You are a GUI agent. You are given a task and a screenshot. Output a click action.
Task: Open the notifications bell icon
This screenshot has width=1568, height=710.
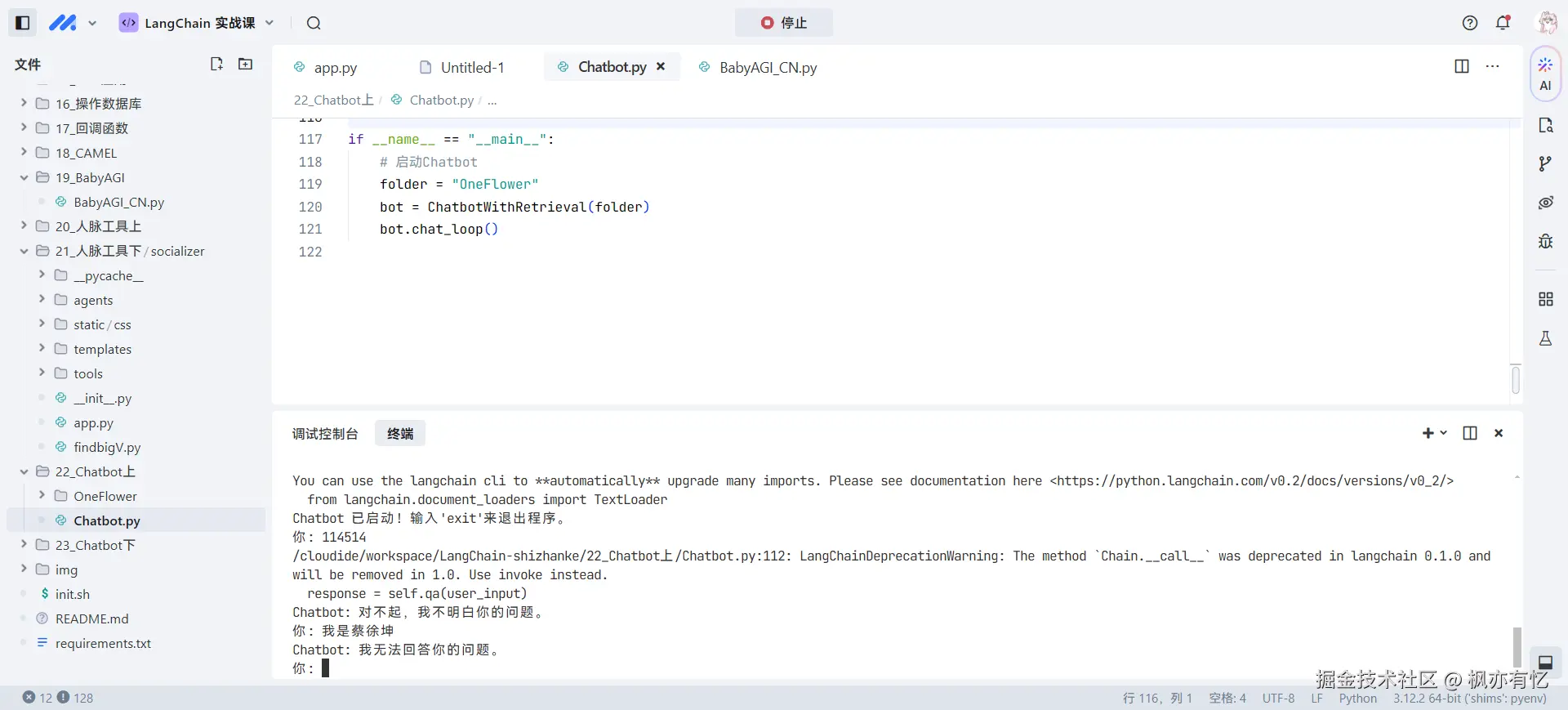pos(1503,23)
